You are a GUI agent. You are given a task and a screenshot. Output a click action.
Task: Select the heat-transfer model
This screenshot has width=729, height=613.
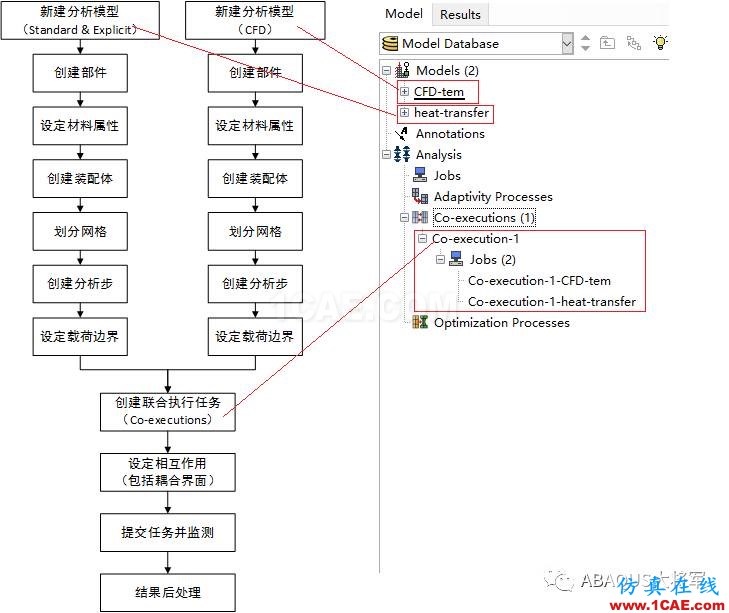(x=451, y=113)
